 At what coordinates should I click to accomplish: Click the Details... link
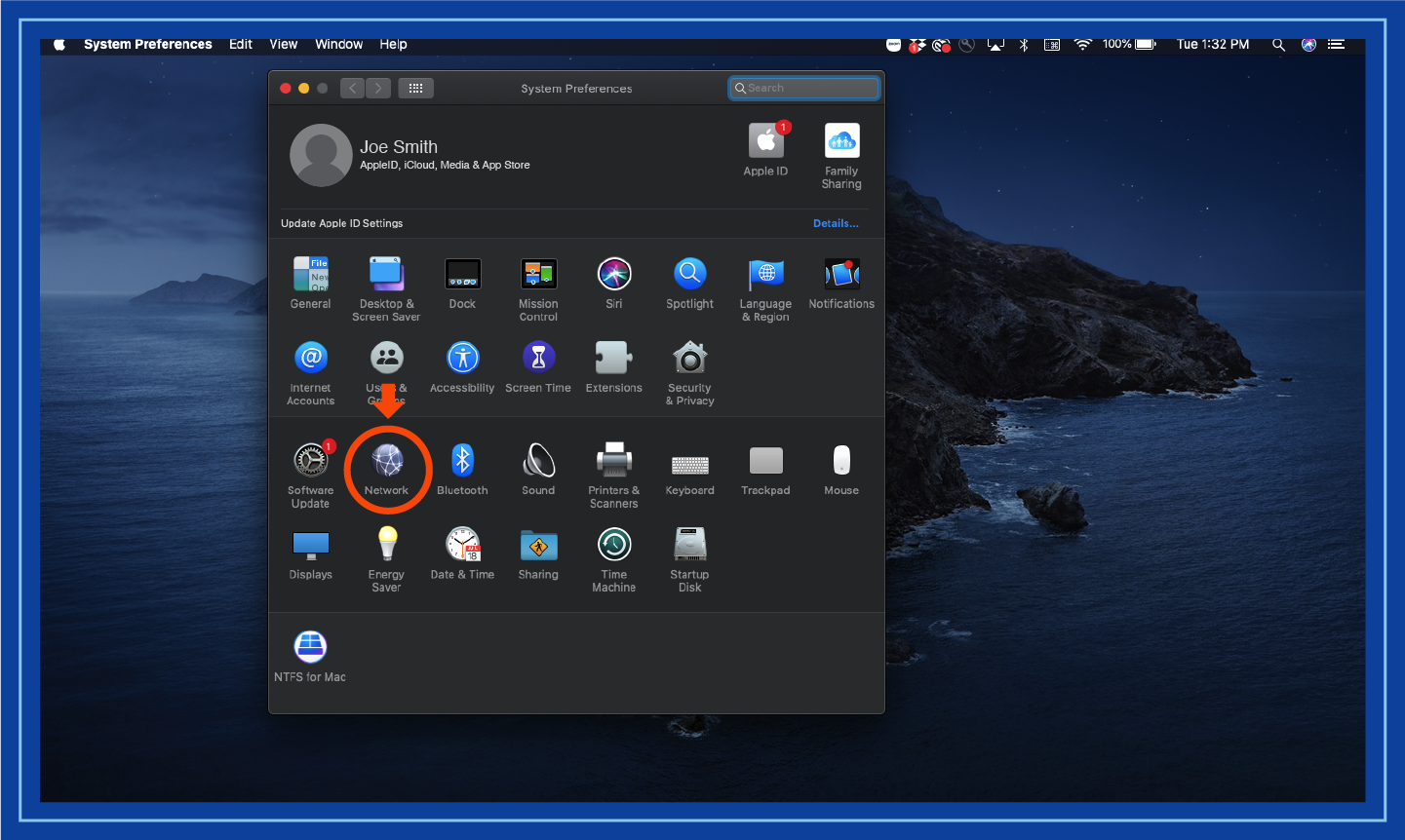click(836, 223)
